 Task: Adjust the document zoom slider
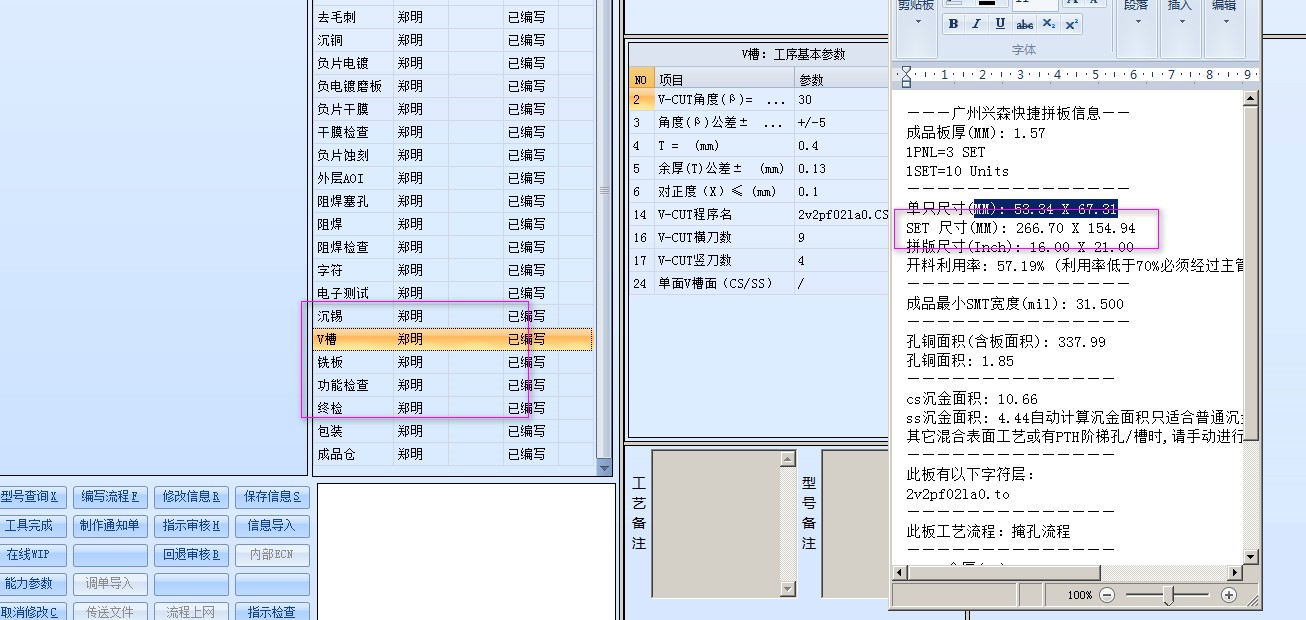[x=1168, y=595]
